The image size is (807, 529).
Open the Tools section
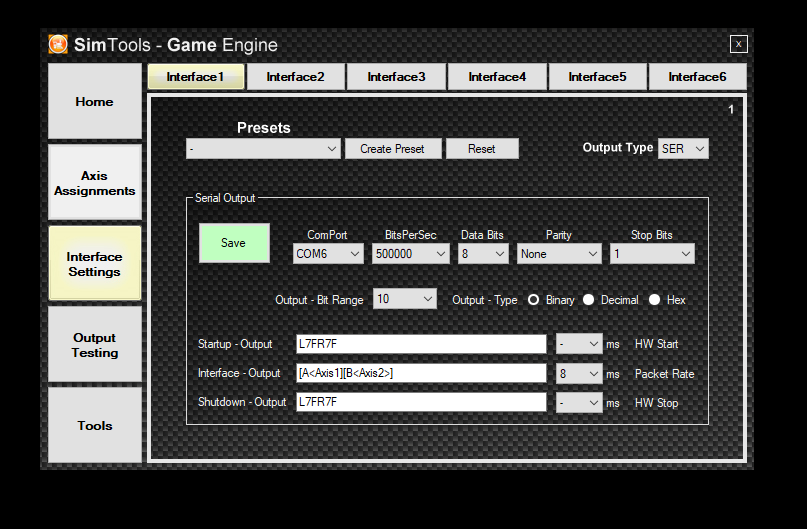tap(95, 425)
